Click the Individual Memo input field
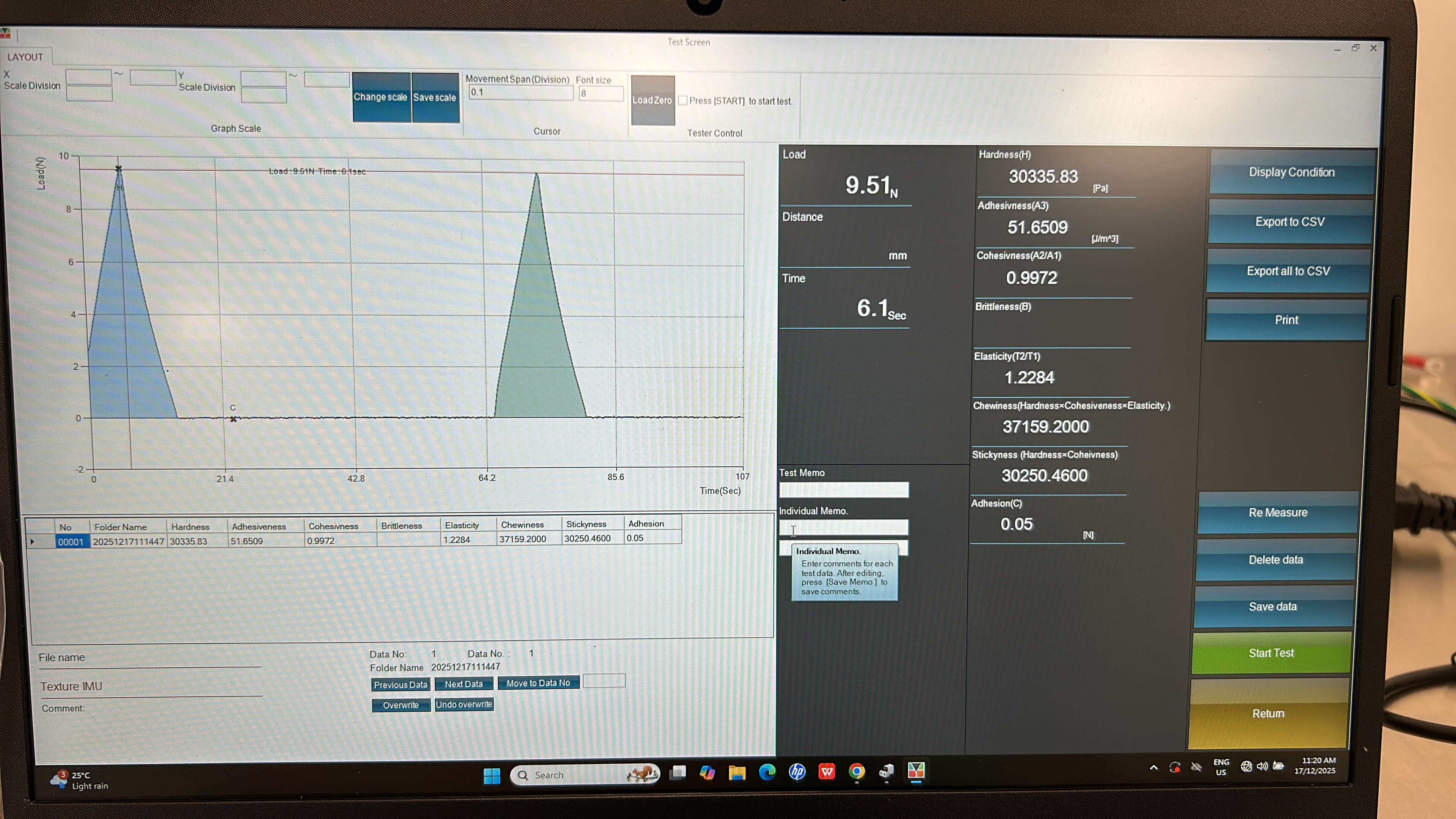This screenshot has width=1456, height=819. (843, 528)
